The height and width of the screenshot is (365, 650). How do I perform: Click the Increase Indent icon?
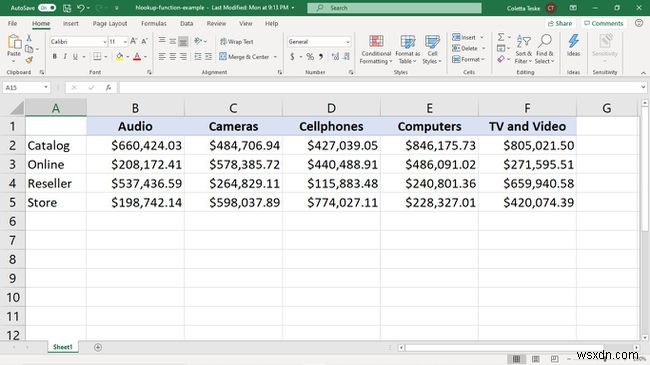click(x=208, y=56)
